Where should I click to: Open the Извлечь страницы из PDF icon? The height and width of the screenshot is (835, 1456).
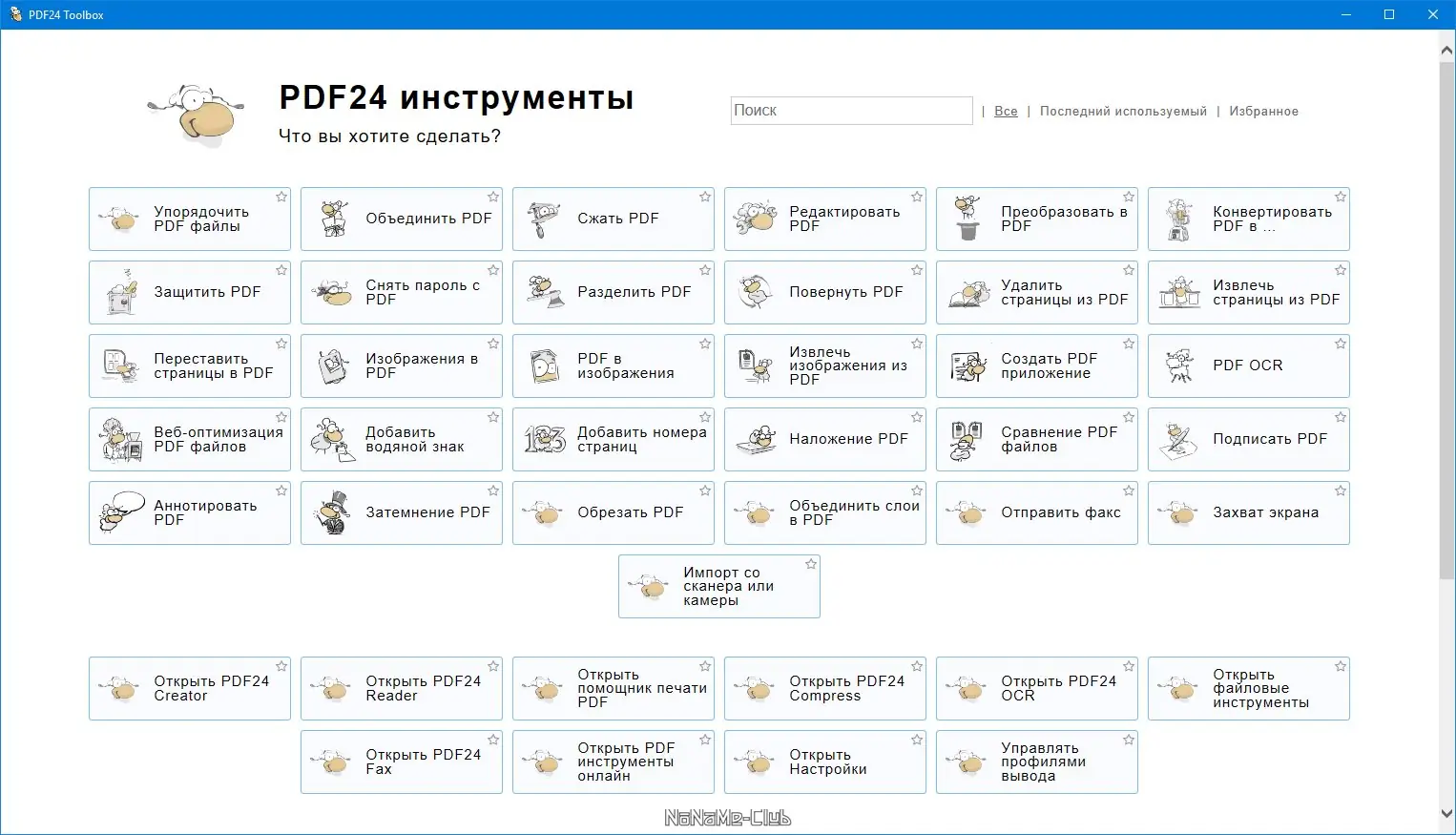(x=1179, y=293)
